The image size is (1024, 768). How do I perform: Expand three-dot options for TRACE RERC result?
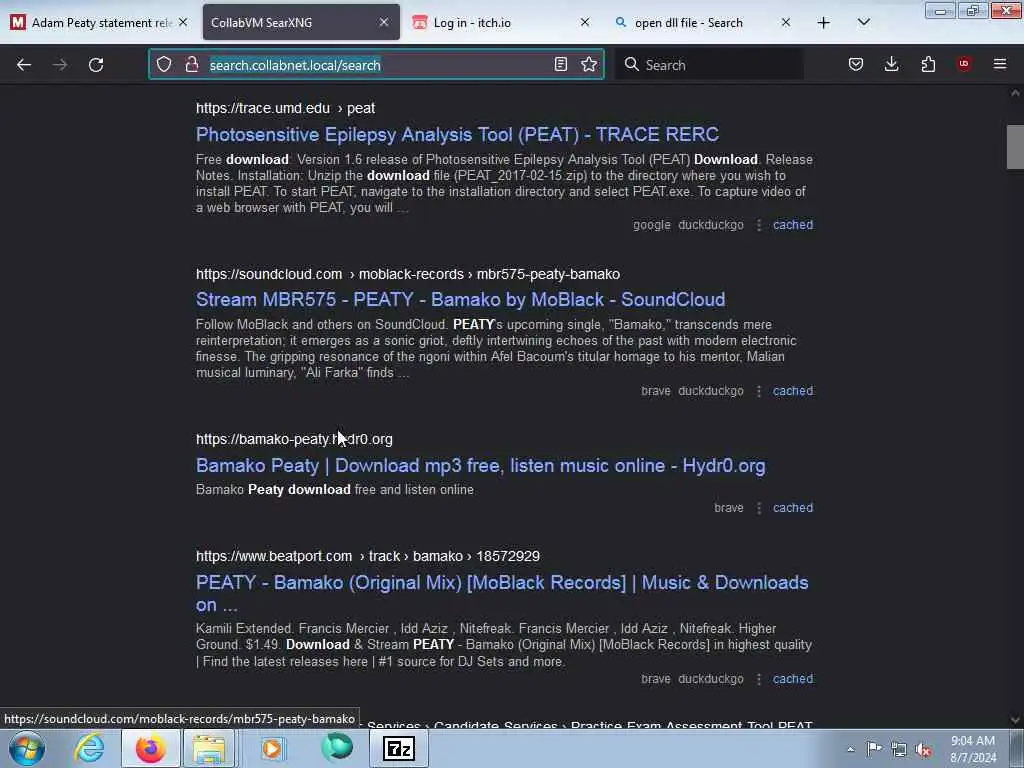(759, 225)
